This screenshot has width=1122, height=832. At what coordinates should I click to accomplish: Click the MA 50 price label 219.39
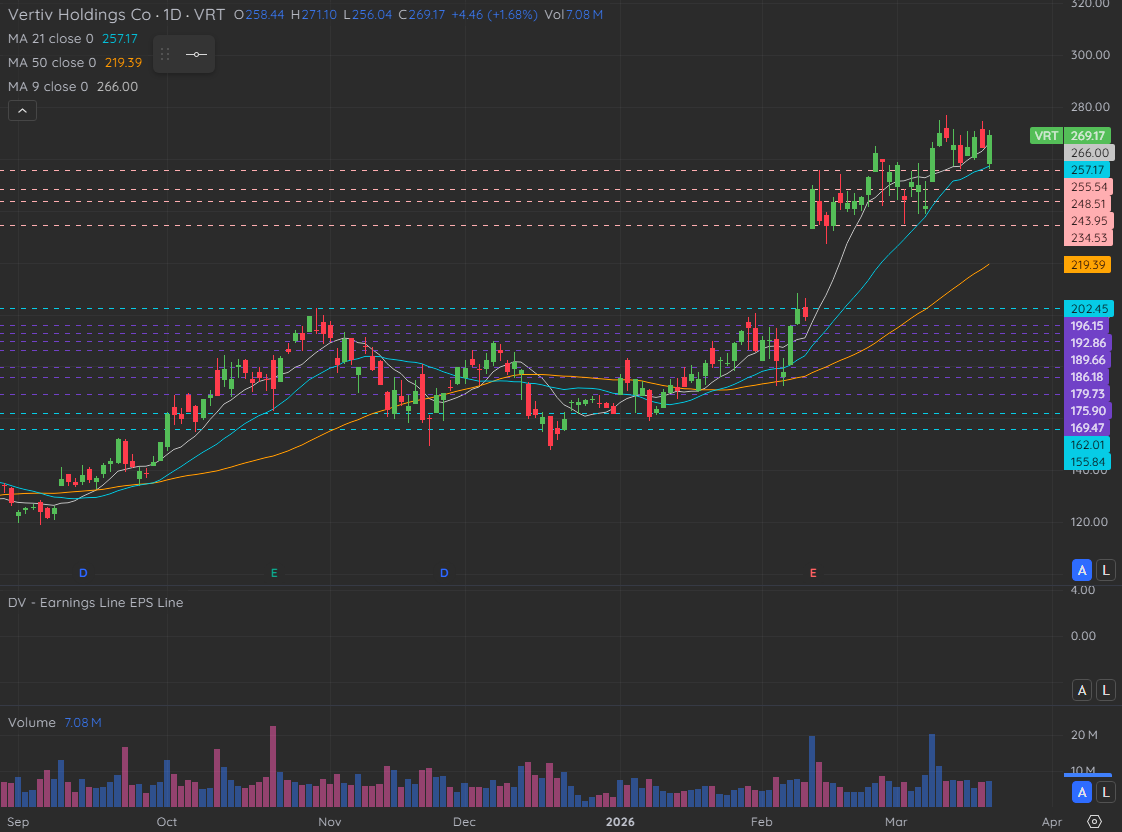pos(1088,265)
